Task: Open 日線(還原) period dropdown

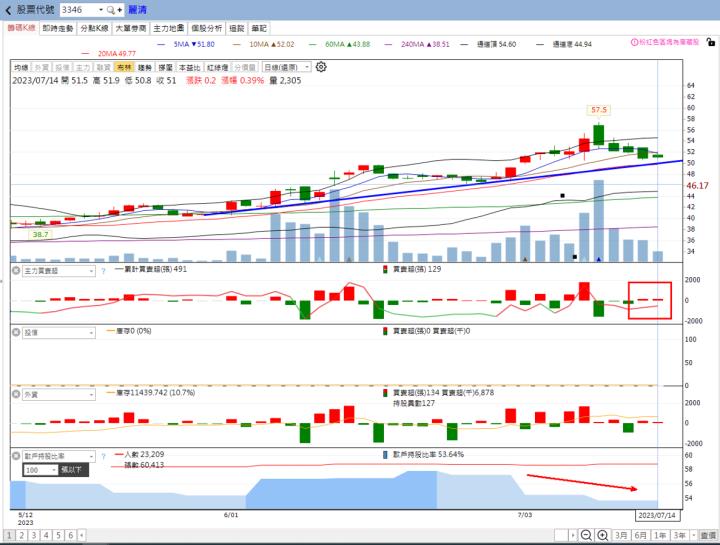Action: [287, 67]
